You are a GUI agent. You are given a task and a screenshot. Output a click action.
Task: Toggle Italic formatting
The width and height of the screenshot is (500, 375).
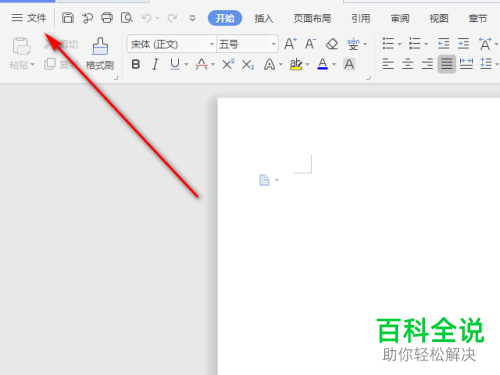tap(155, 64)
